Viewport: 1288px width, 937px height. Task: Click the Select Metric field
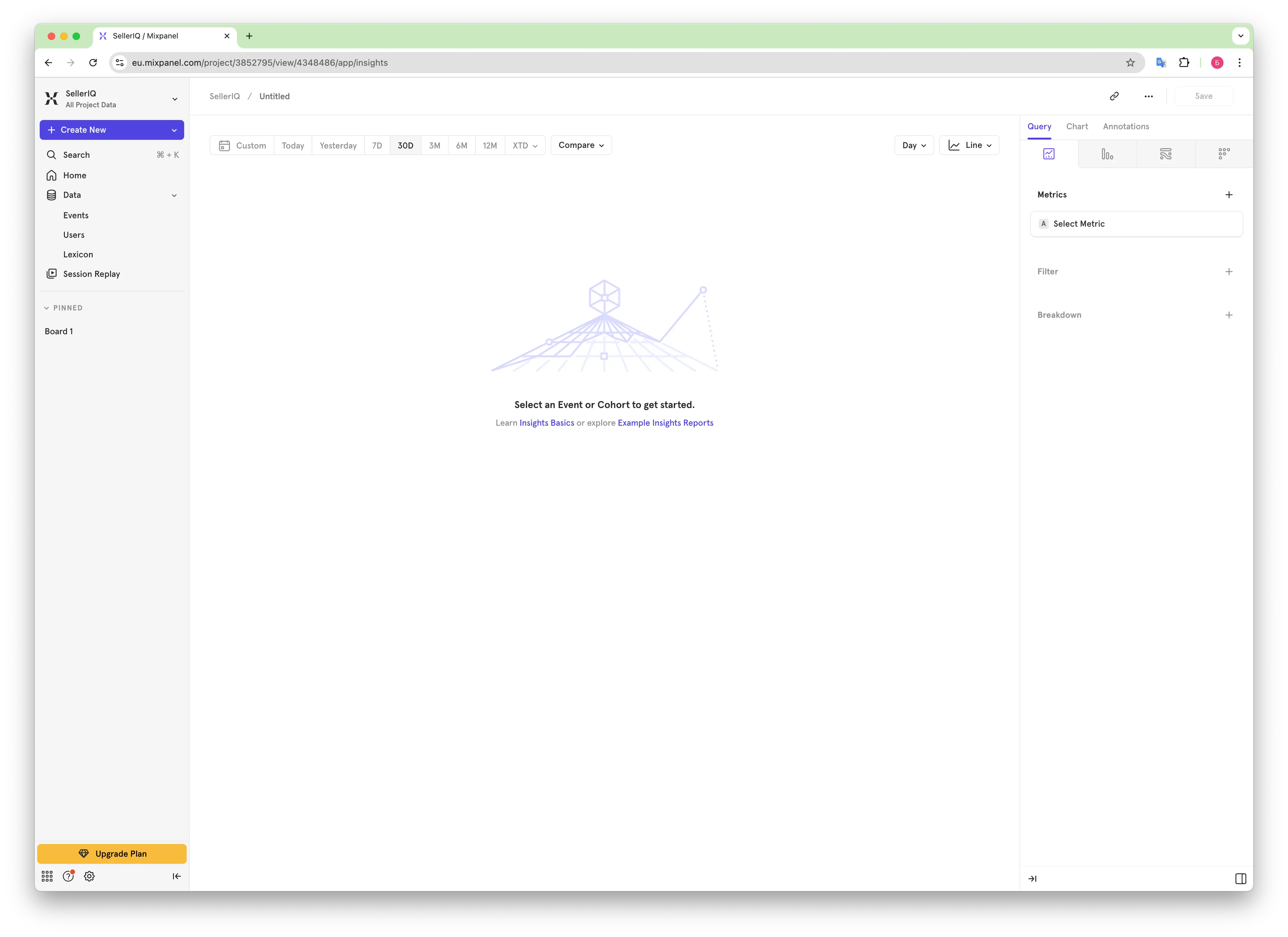pos(1136,224)
